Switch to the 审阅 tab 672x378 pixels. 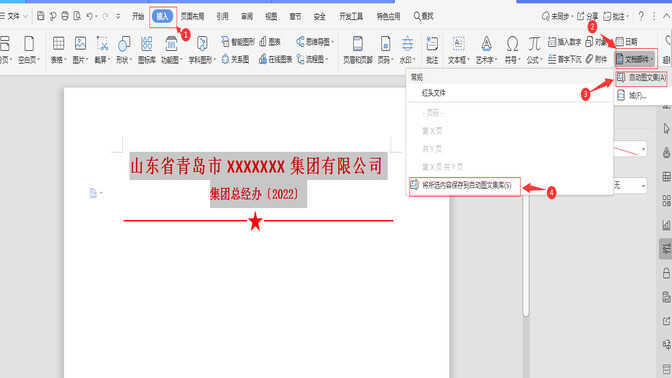coord(247,16)
